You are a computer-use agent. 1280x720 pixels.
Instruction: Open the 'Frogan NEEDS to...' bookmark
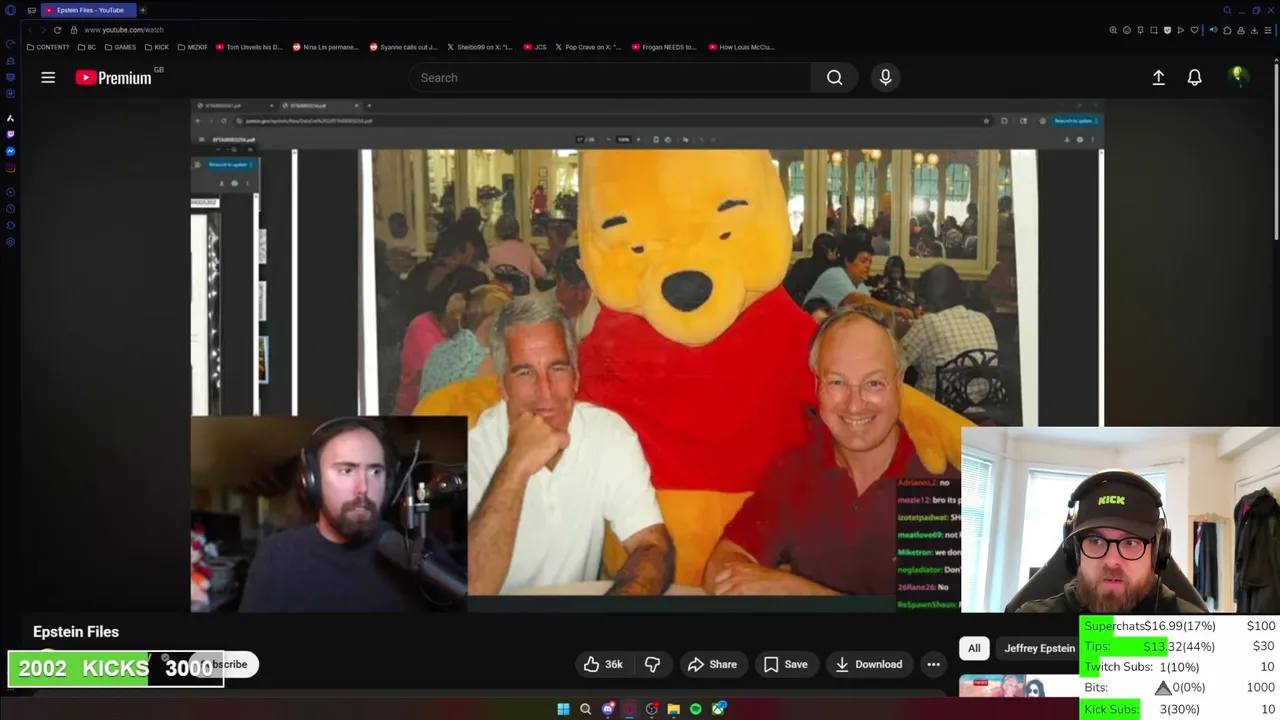point(663,47)
